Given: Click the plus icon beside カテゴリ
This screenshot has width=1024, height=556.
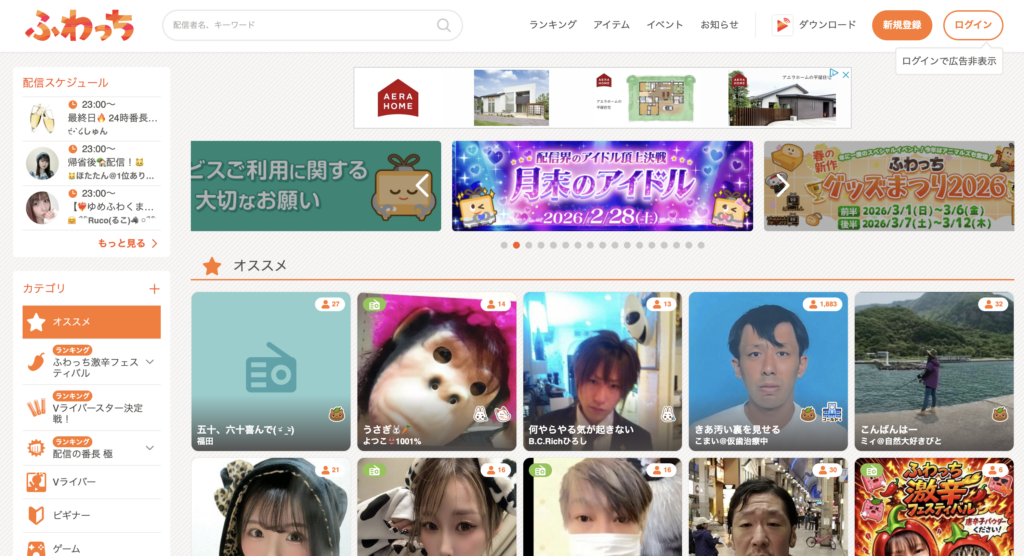Looking at the screenshot, I should (x=154, y=289).
